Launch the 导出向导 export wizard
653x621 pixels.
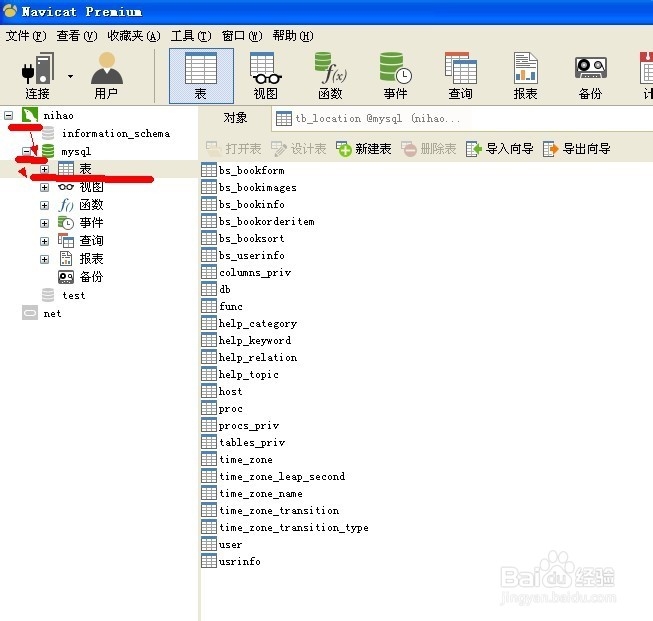pos(576,149)
